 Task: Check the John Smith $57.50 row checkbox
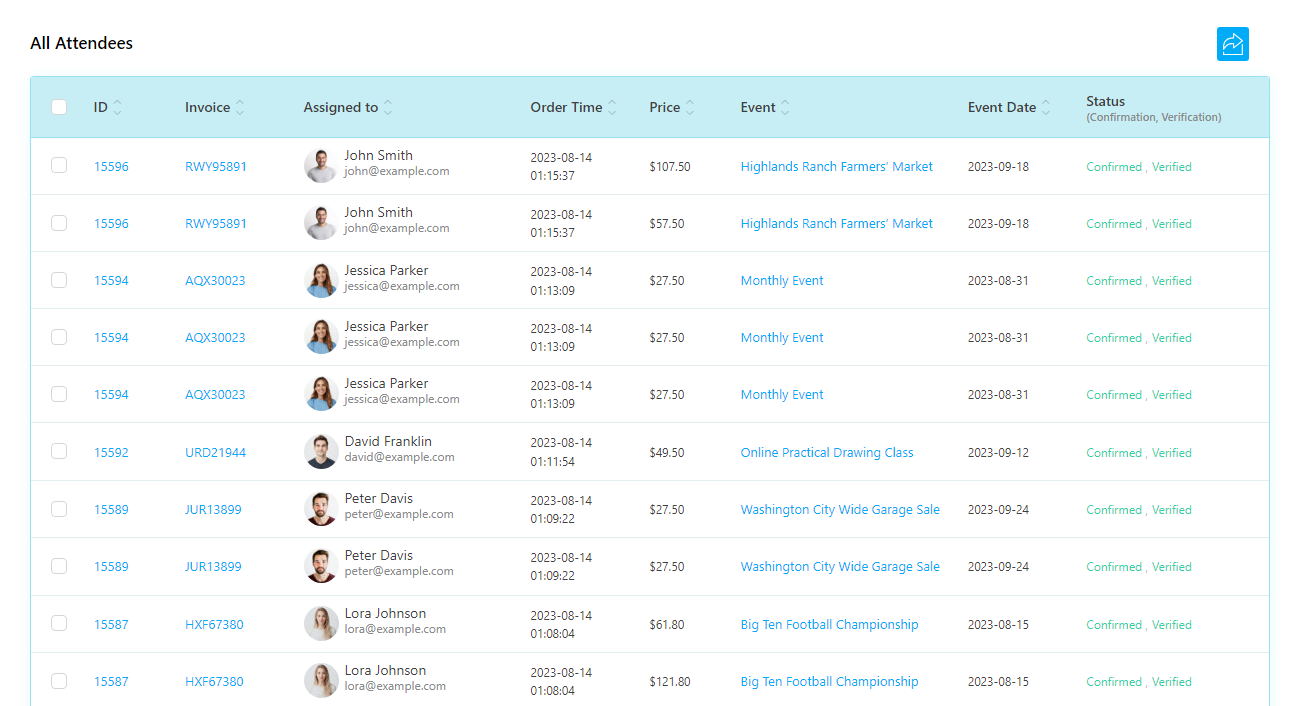pos(59,222)
